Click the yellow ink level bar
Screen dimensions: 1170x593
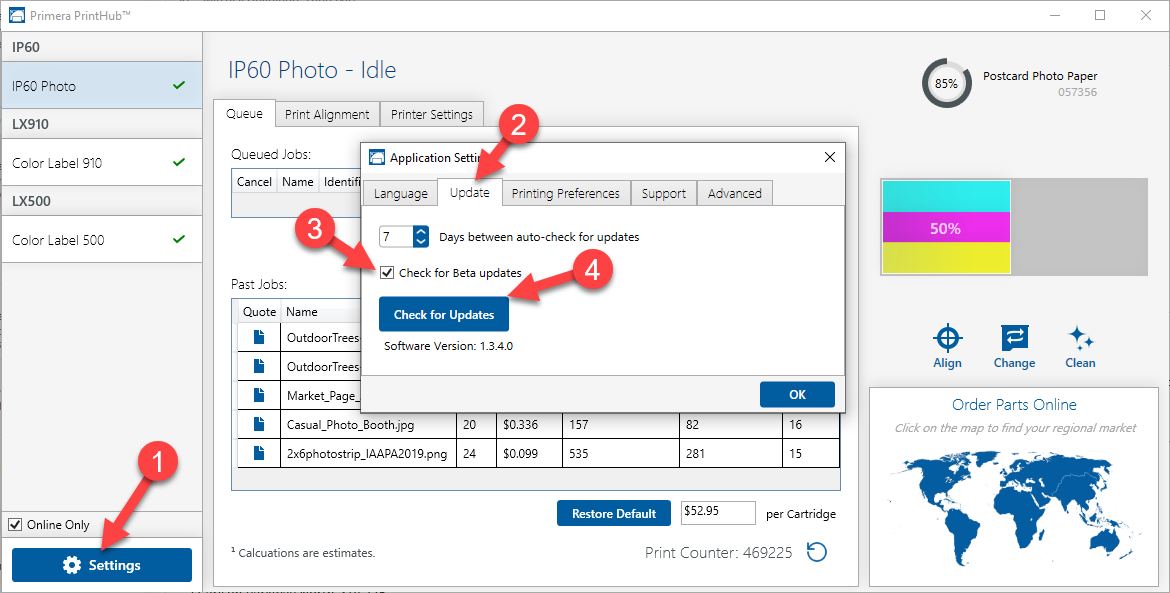pyautogui.click(x=946, y=257)
